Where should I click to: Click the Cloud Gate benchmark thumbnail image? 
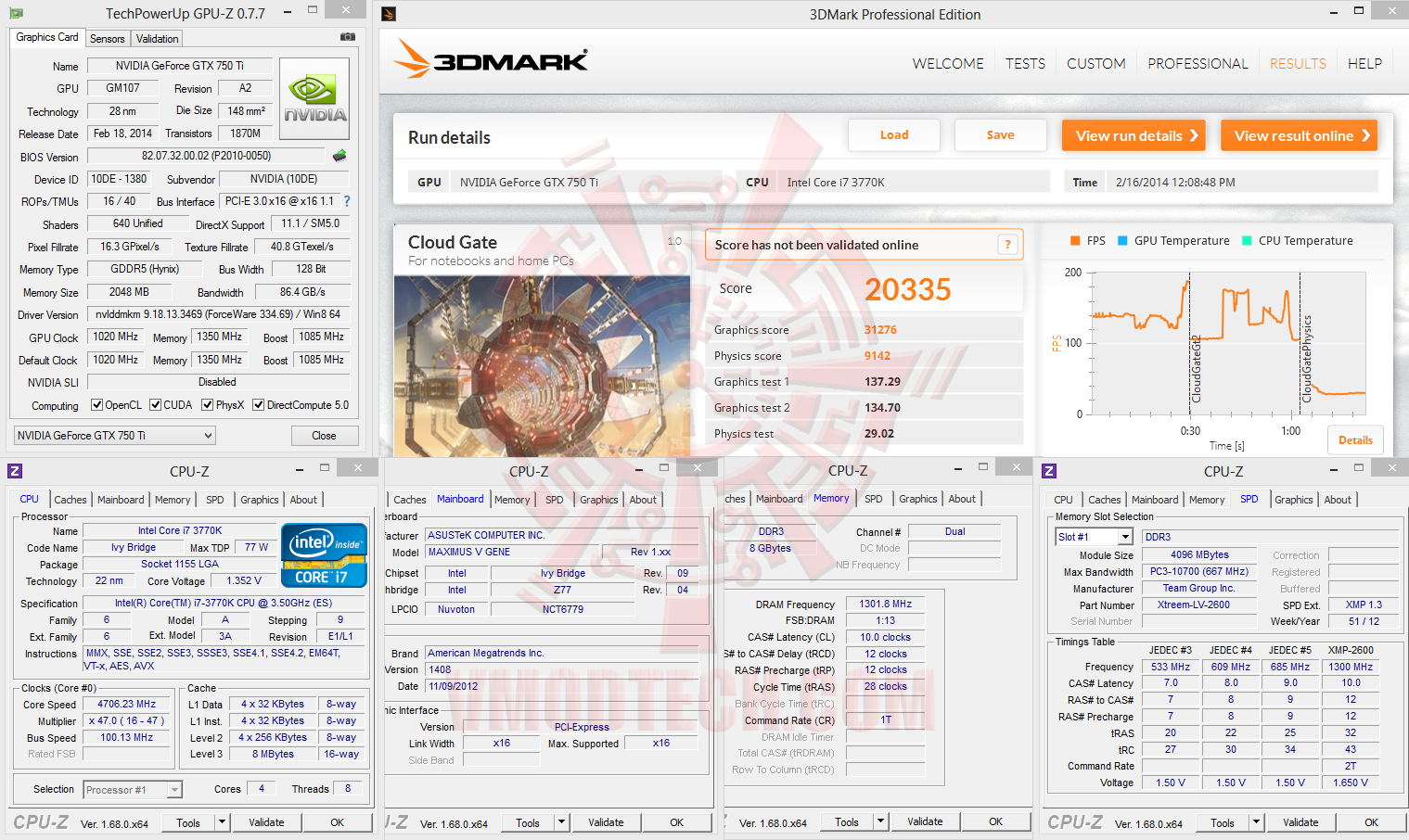[x=542, y=366]
